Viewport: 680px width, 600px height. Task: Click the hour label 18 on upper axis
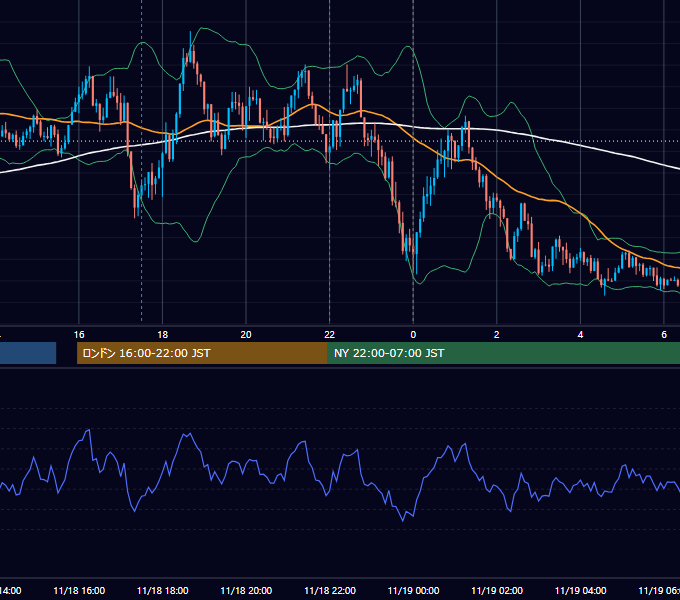[x=162, y=335]
